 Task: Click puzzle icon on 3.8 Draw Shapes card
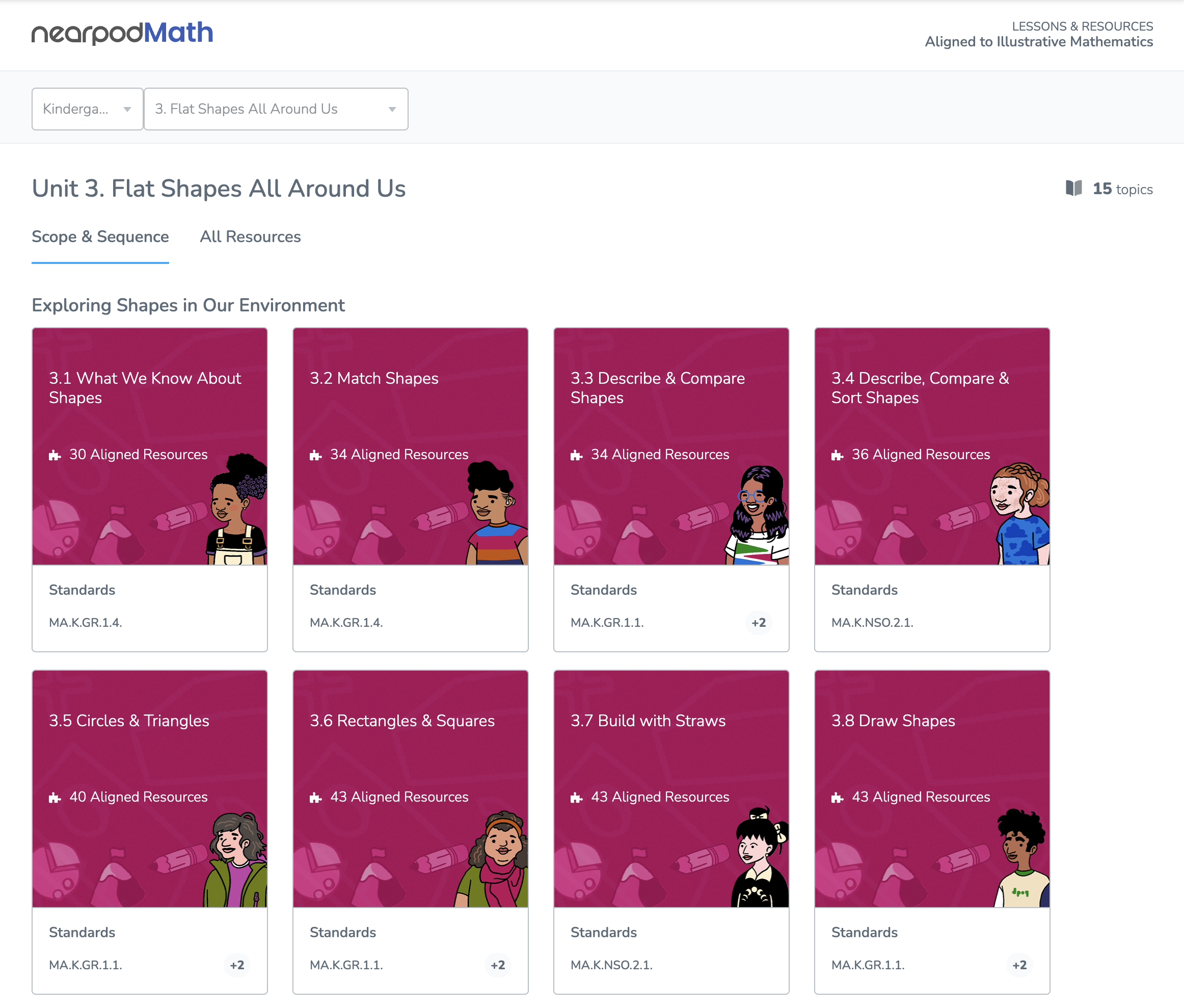[838, 797]
